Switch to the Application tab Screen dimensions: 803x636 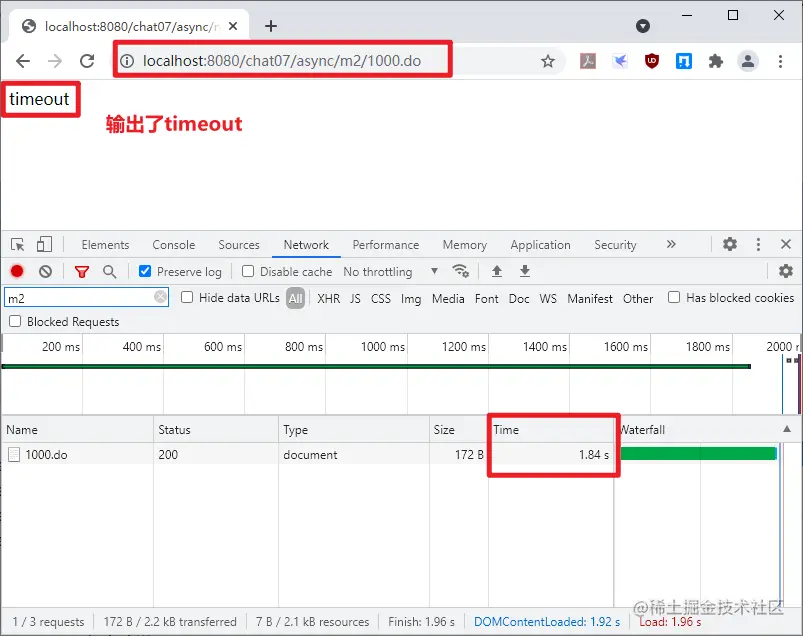click(x=540, y=245)
